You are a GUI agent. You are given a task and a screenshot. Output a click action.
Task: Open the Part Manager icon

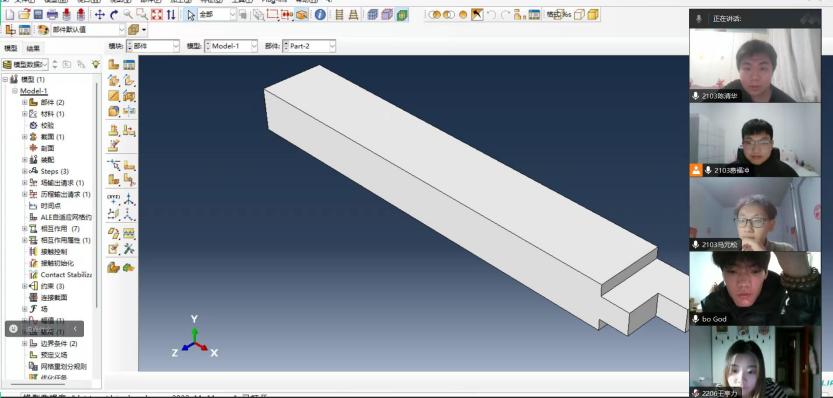tap(129, 65)
